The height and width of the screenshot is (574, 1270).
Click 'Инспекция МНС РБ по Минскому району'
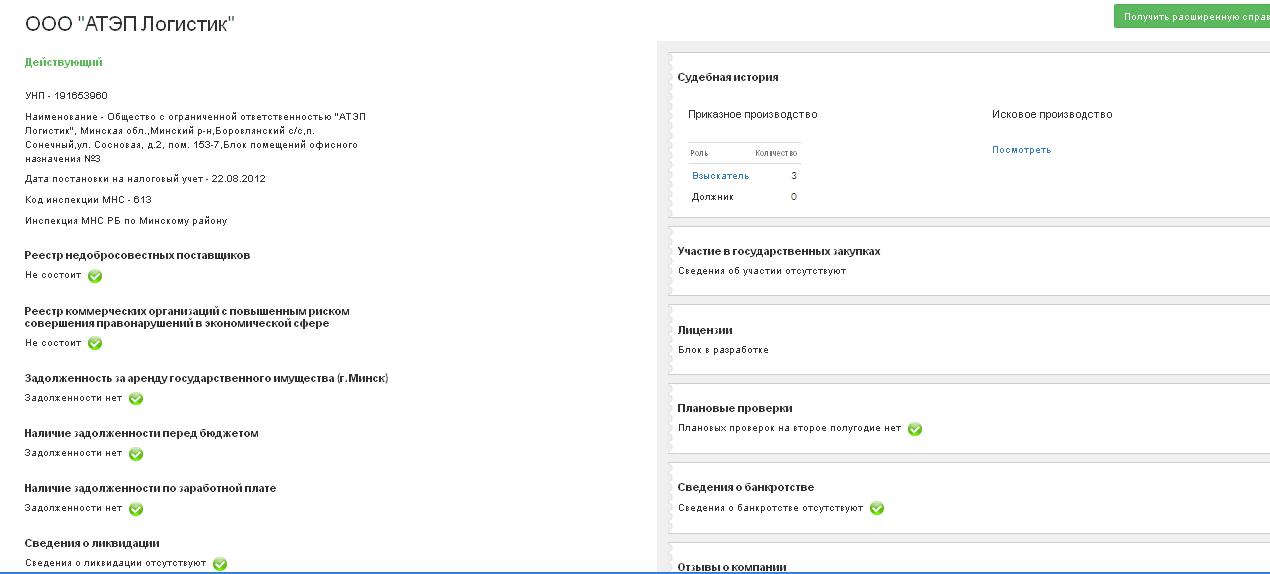(x=126, y=221)
